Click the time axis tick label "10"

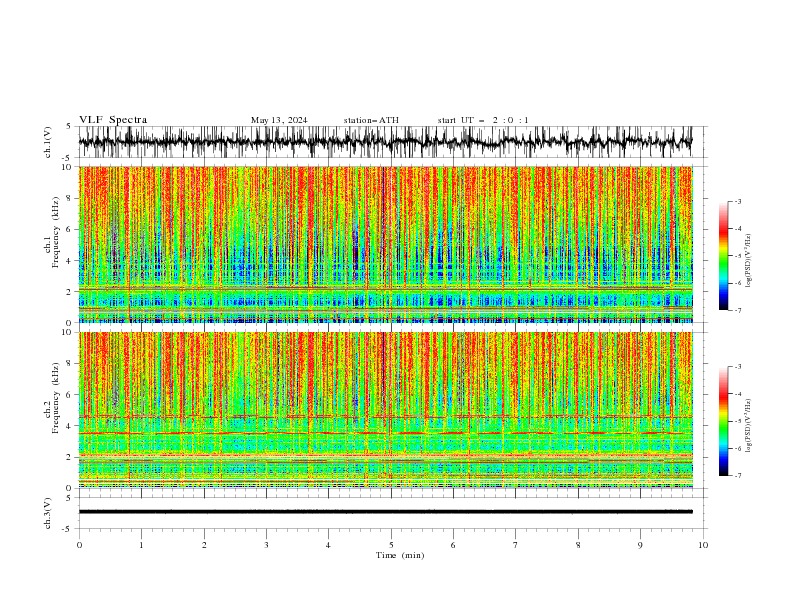[703, 545]
